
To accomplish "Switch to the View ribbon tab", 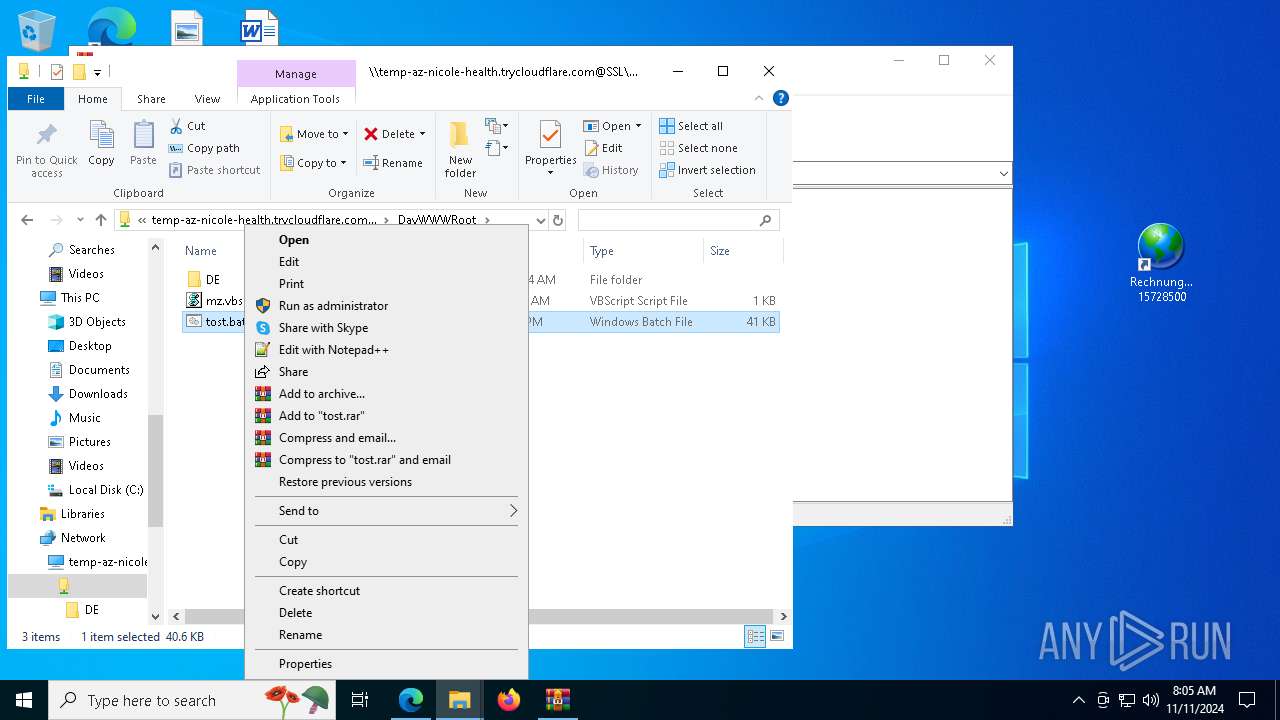I will point(207,99).
